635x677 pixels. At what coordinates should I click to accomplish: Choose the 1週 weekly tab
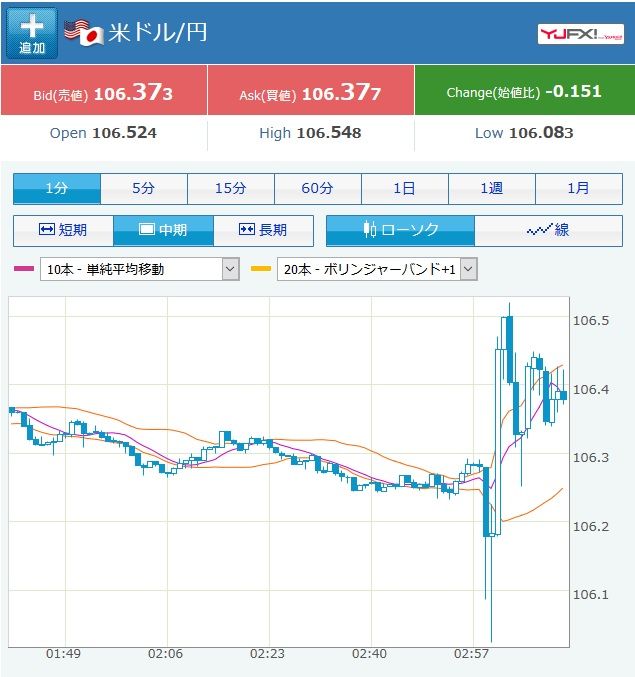click(x=492, y=189)
